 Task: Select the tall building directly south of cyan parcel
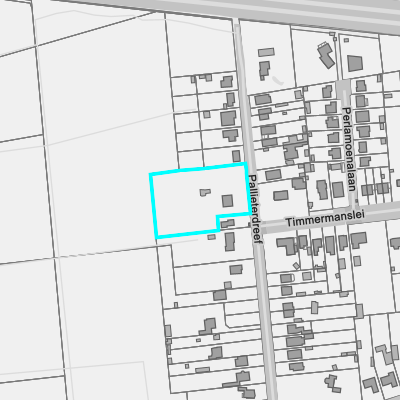point(230,242)
